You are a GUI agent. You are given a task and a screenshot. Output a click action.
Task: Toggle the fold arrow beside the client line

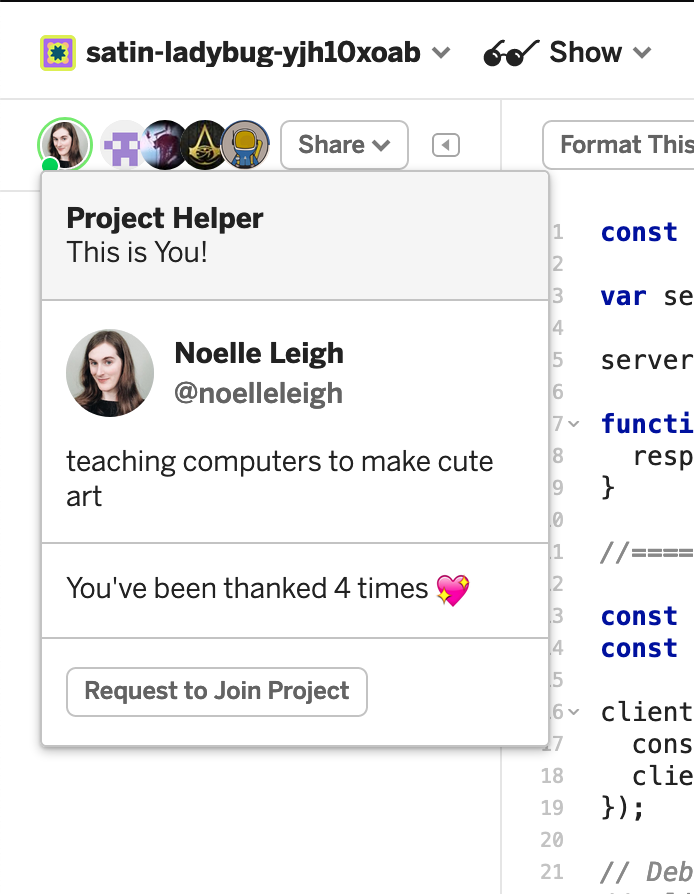coord(574,712)
